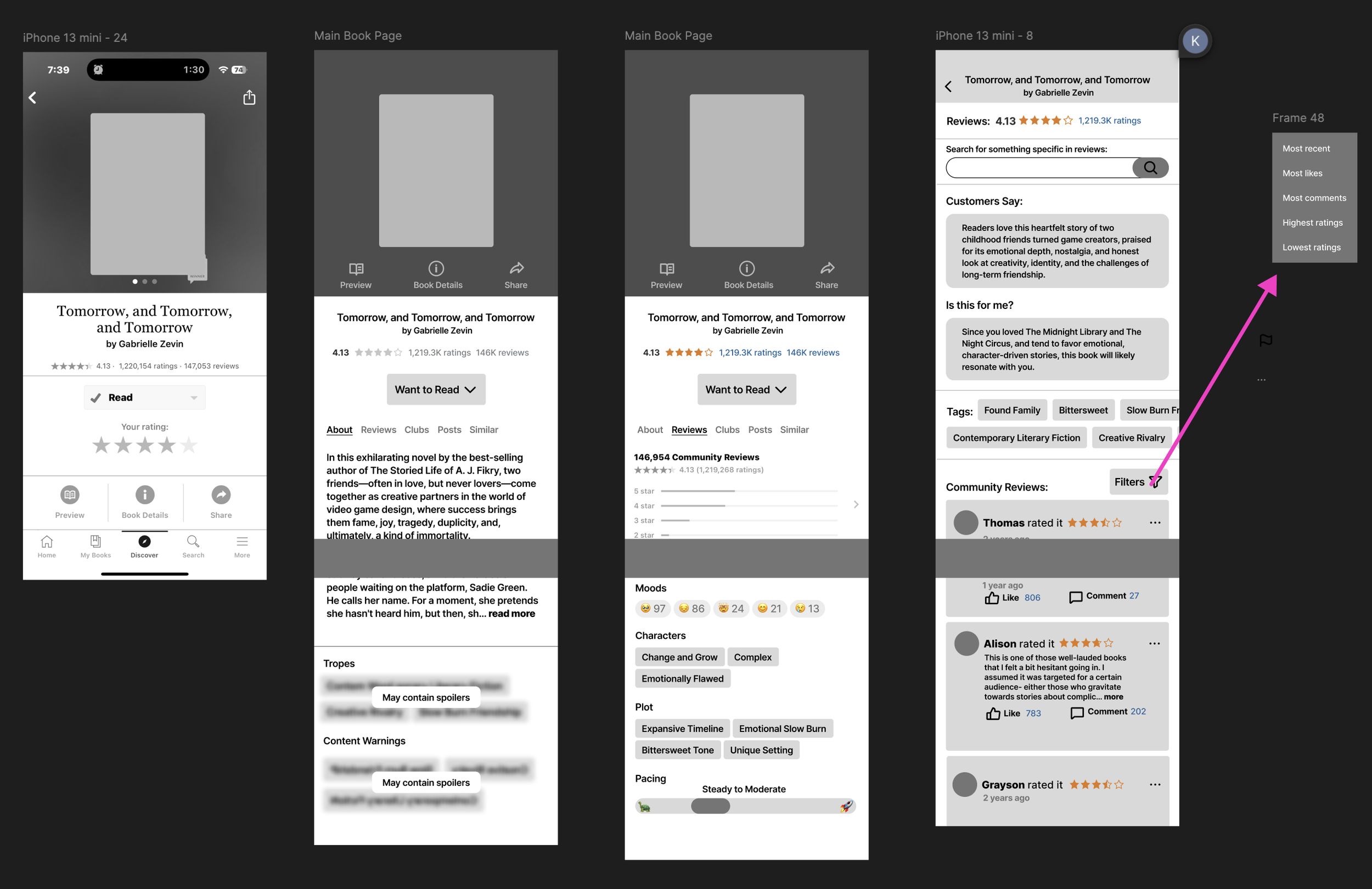
Task: Open the Read shelf dropdown
Action: 144,397
